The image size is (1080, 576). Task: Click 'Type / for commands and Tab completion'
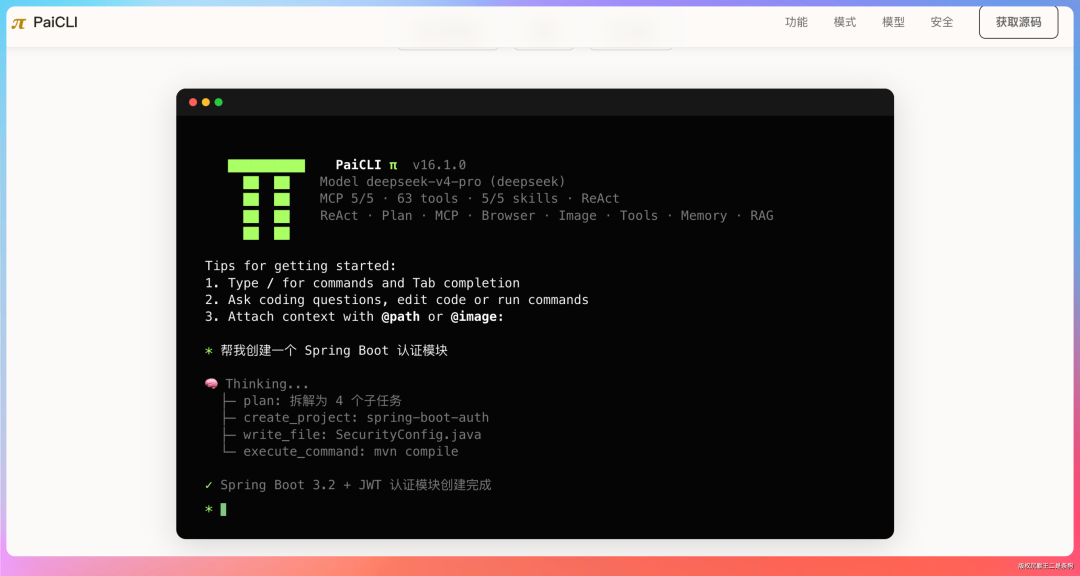pyautogui.click(x=362, y=283)
